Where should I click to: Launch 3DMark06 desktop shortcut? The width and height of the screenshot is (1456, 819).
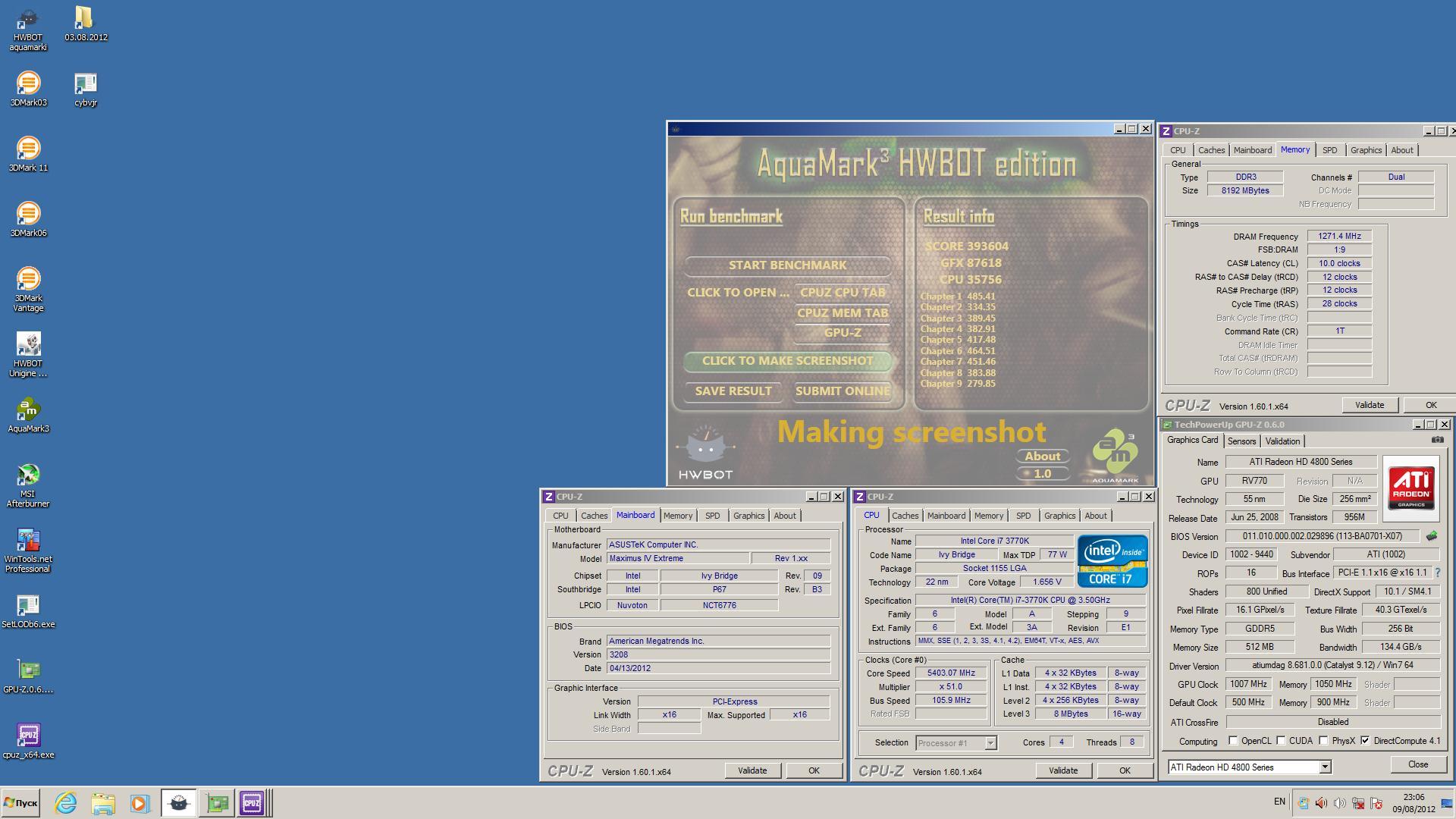tap(28, 220)
